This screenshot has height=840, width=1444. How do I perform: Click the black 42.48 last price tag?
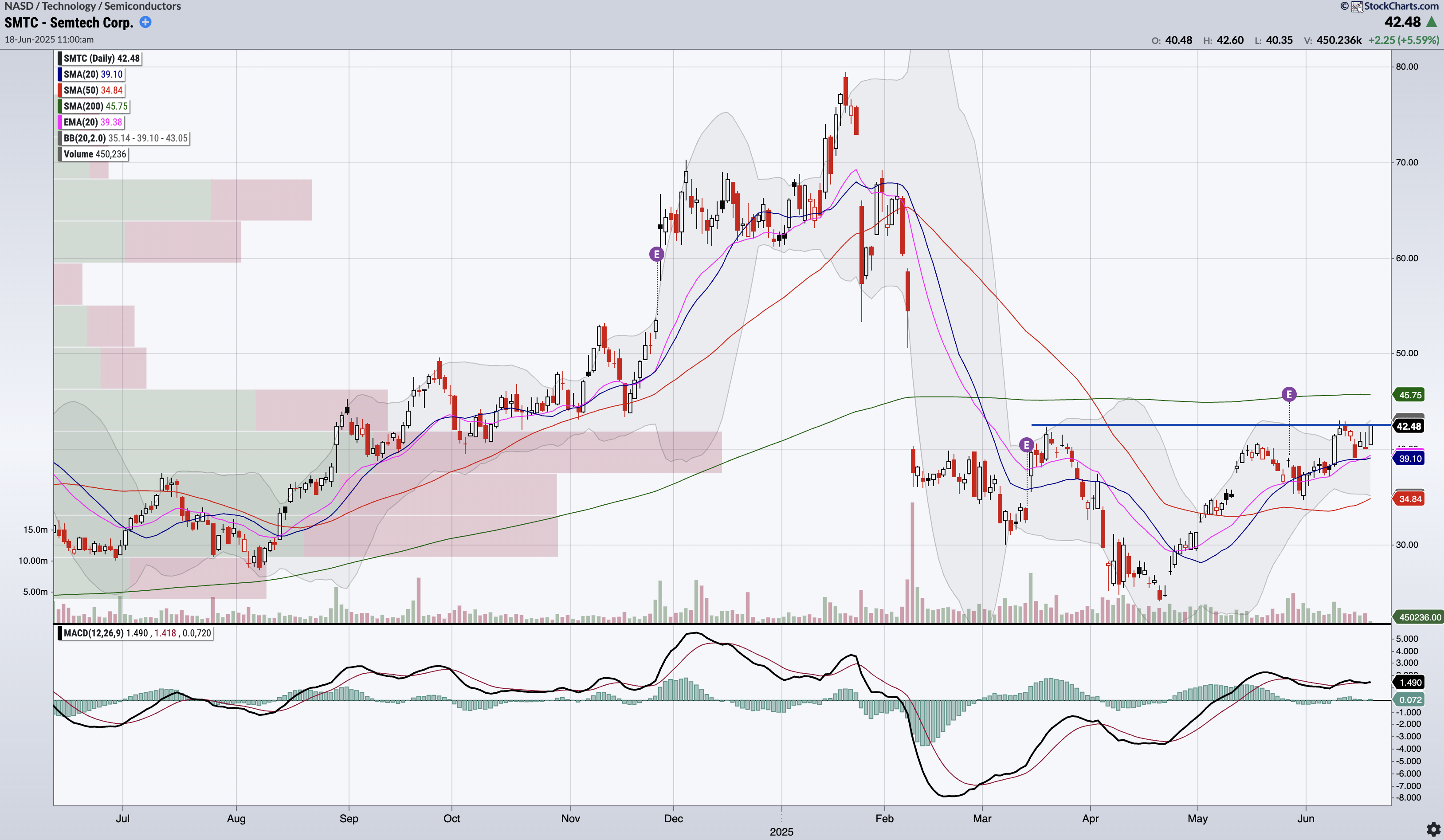[x=1409, y=426]
